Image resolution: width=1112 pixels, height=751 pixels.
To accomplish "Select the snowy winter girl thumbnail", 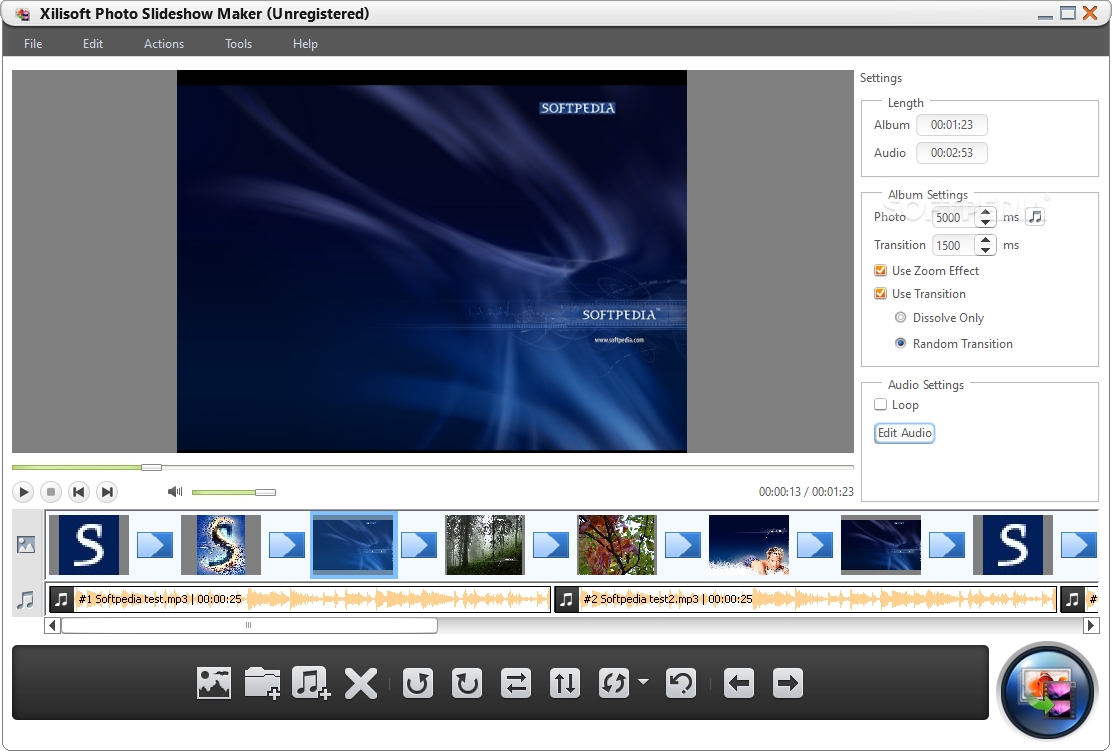I will 749,545.
